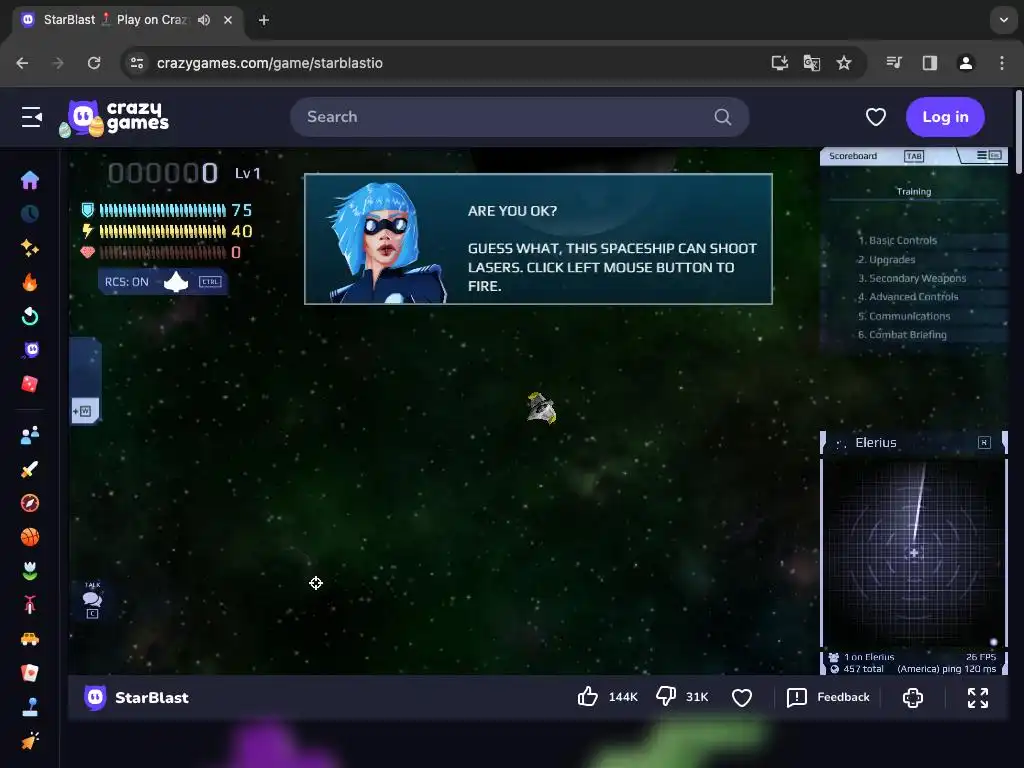
Task: Open the joystick category icon in sidebar
Action: pos(30,707)
